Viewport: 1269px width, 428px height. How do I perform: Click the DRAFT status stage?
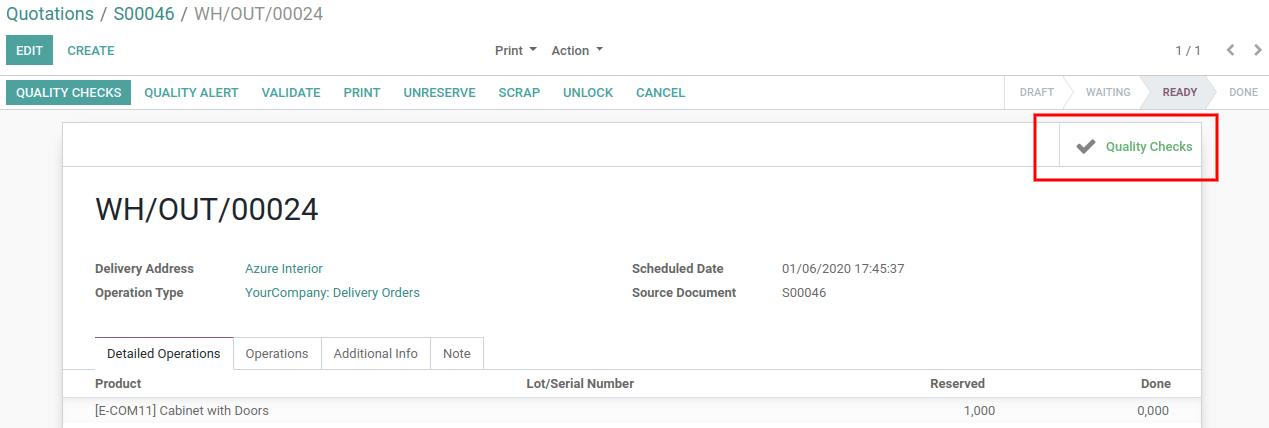(x=1036, y=92)
